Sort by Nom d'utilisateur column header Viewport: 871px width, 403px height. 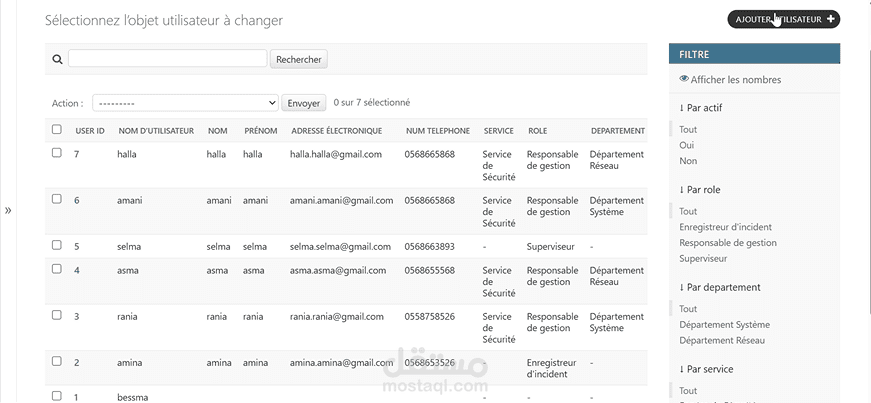coord(156,131)
